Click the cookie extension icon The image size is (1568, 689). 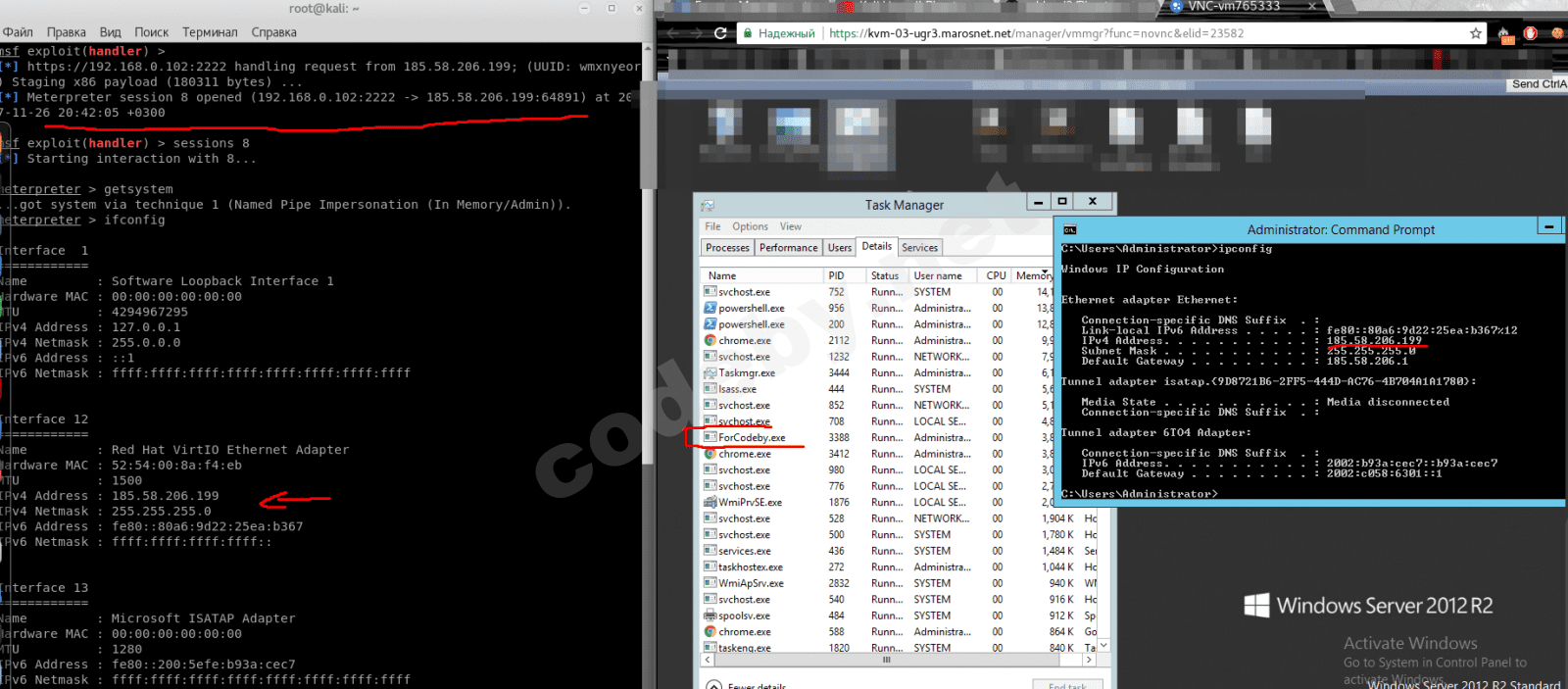pos(1557,33)
